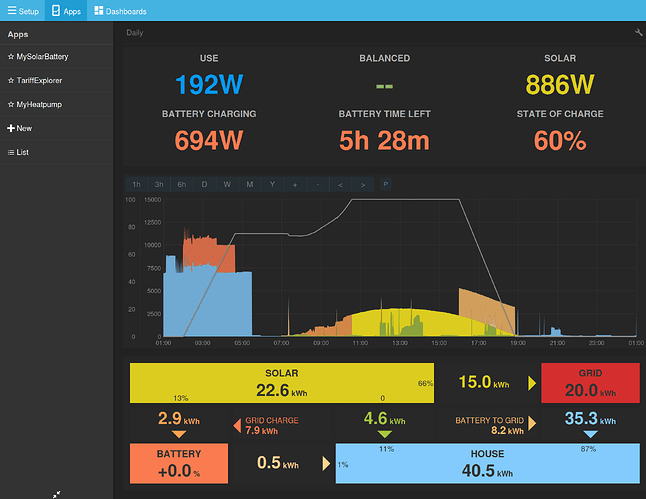The image size is (646, 499).
Task: Click New to create an app
Action: point(56,128)
